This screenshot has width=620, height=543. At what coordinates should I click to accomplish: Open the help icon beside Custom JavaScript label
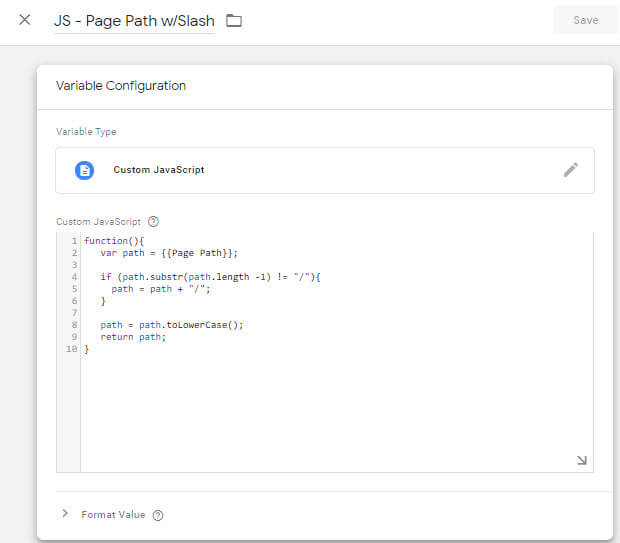[153, 222]
